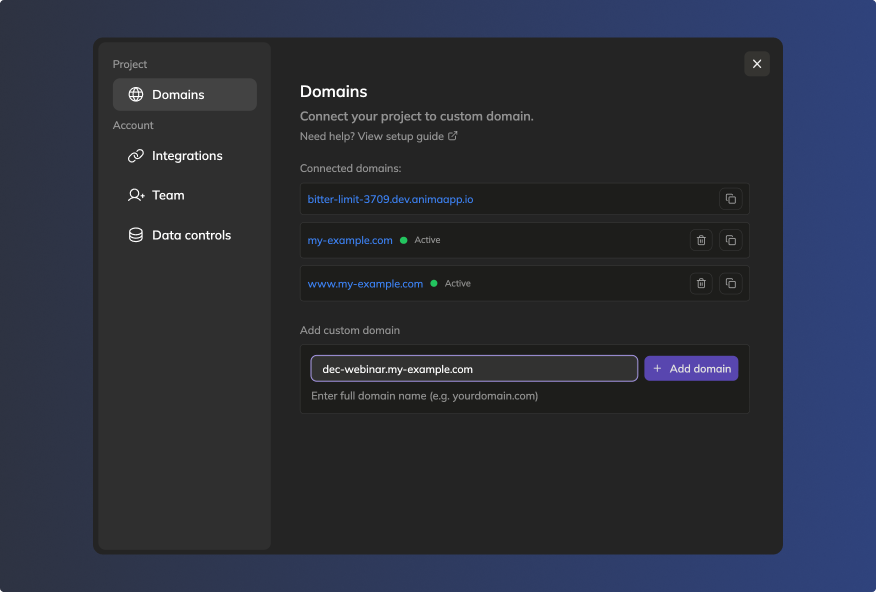Click the Domains page heading
Image resolution: width=876 pixels, height=592 pixels.
[334, 92]
